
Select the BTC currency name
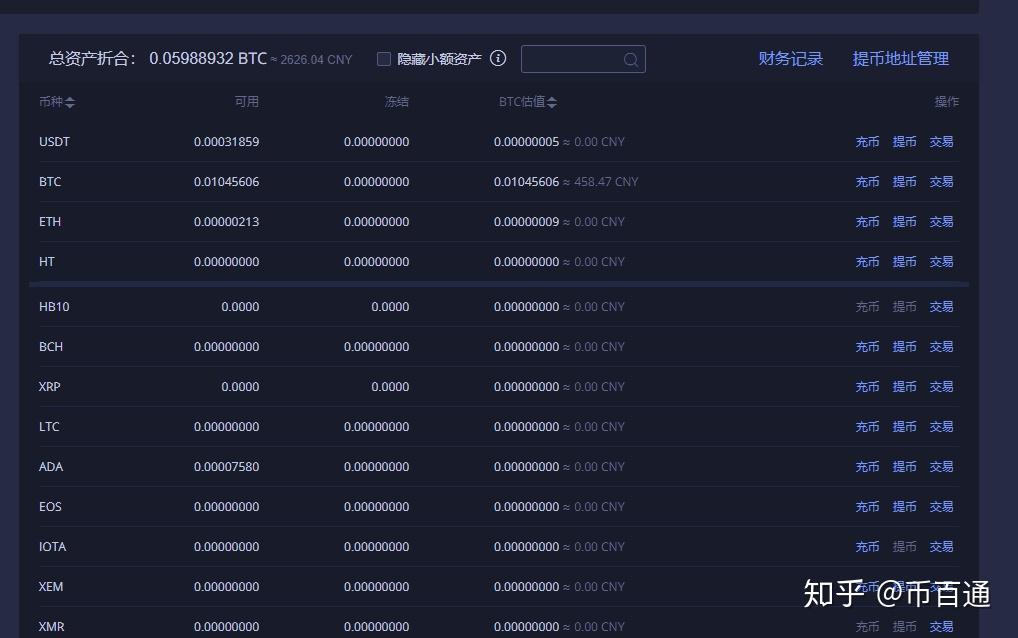click(x=50, y=182)
